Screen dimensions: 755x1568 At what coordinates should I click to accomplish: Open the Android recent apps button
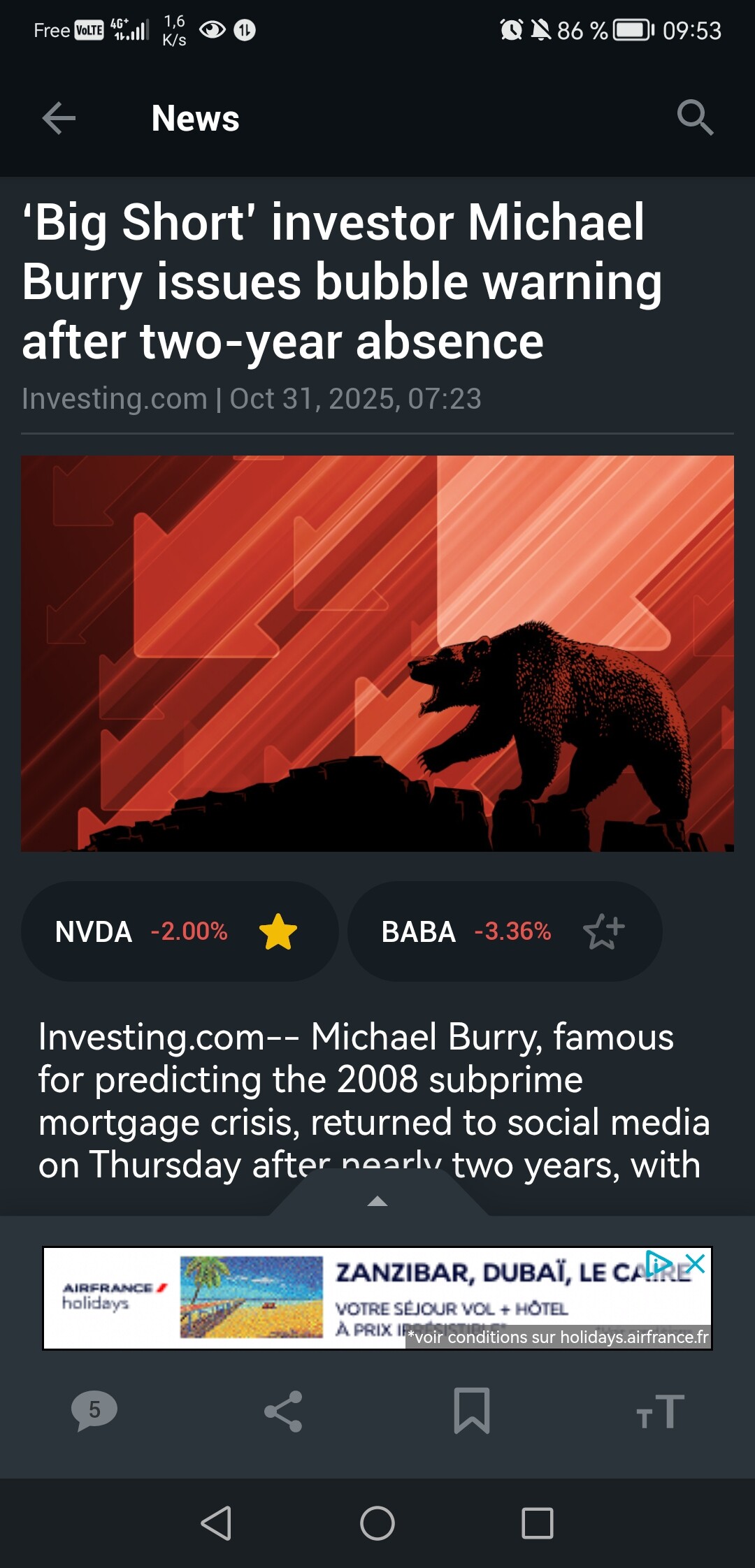point(537,1523)
